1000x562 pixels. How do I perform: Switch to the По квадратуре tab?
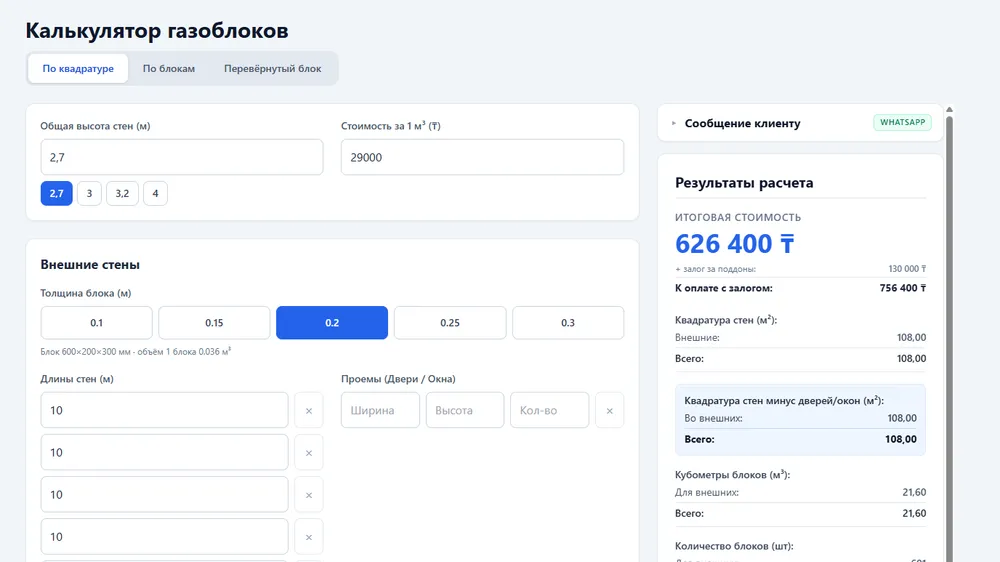[78, 68]
